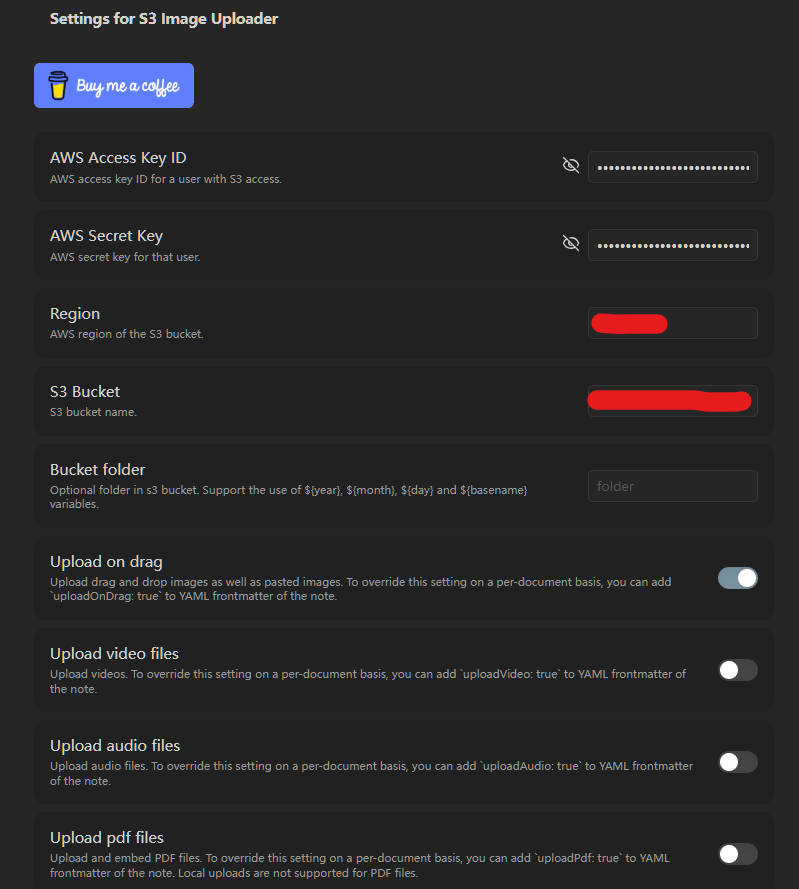Click the S3 Bucket name field

(x=673, y=401)
